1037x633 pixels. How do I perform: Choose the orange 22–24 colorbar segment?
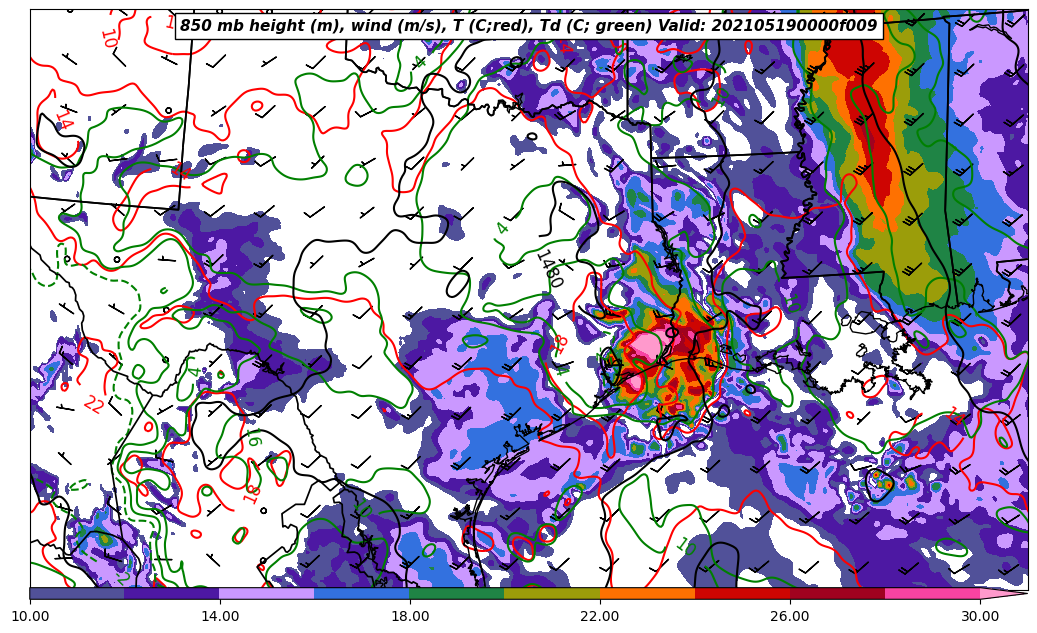(x=647, y=593)
